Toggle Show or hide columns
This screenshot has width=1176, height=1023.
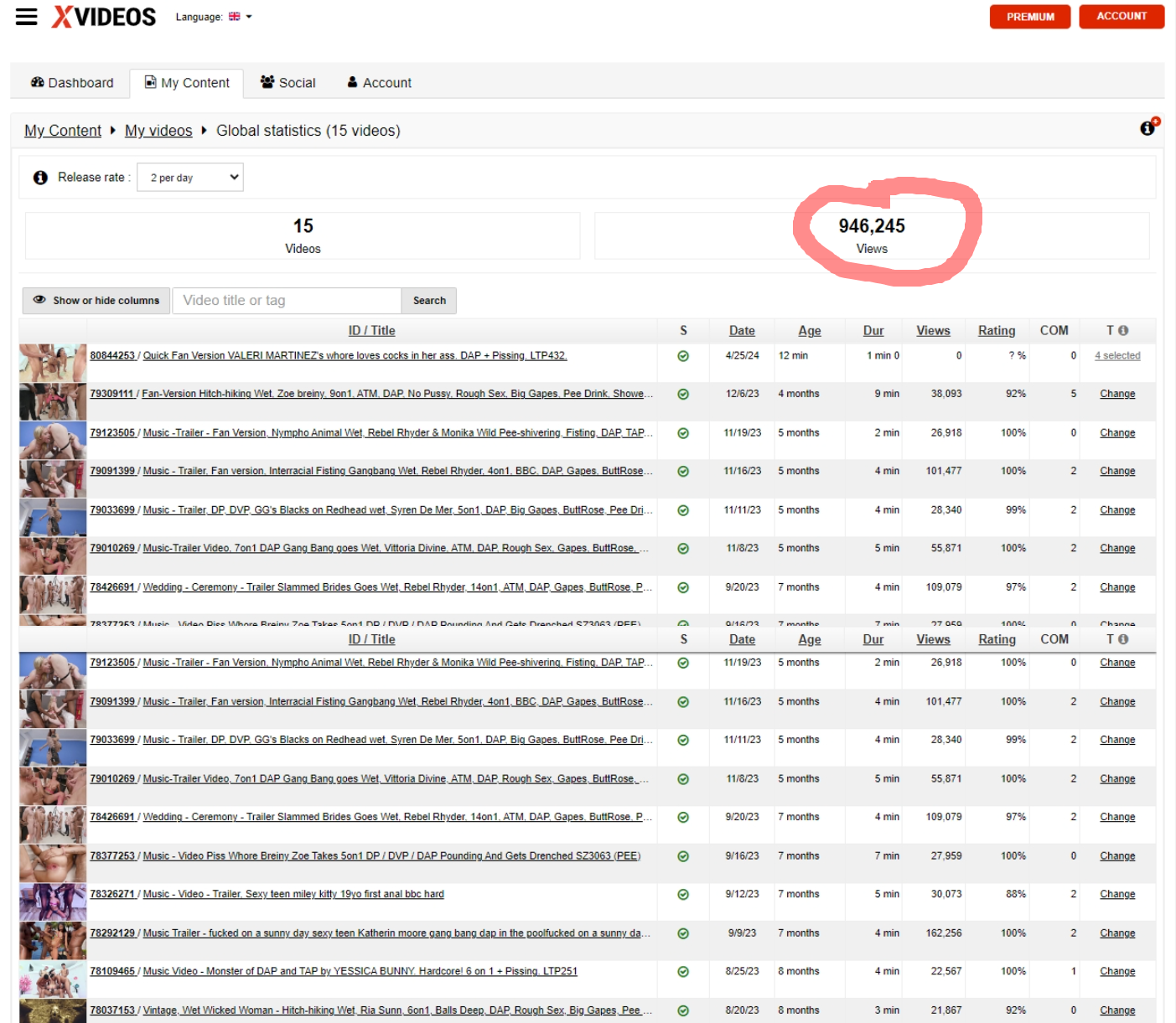pyautogui.click(x=96, y=301)
